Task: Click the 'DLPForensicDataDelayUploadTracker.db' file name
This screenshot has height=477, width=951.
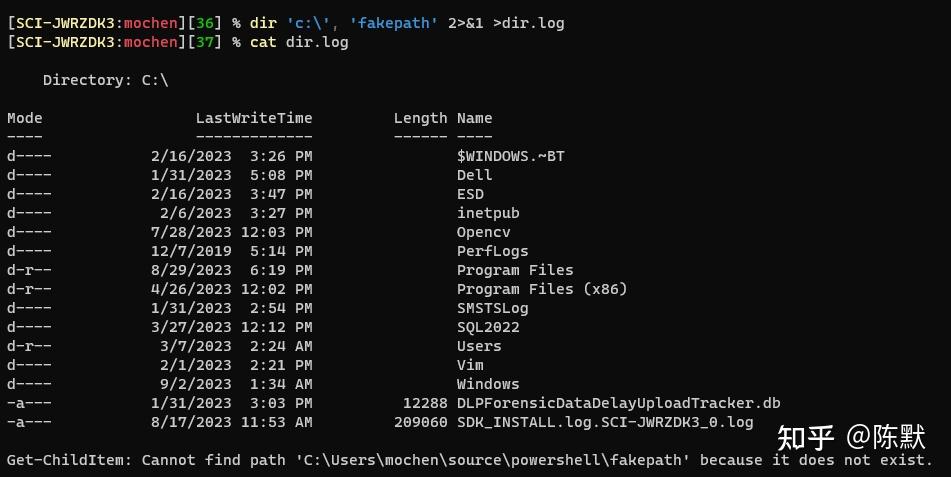Action: pyautogui.click(x=619, y=403)
